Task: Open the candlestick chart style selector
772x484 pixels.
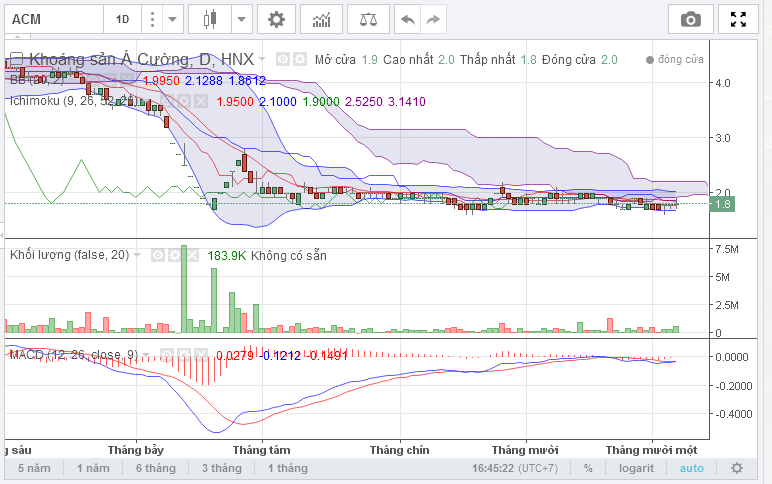Action: (x=210, y=20)
